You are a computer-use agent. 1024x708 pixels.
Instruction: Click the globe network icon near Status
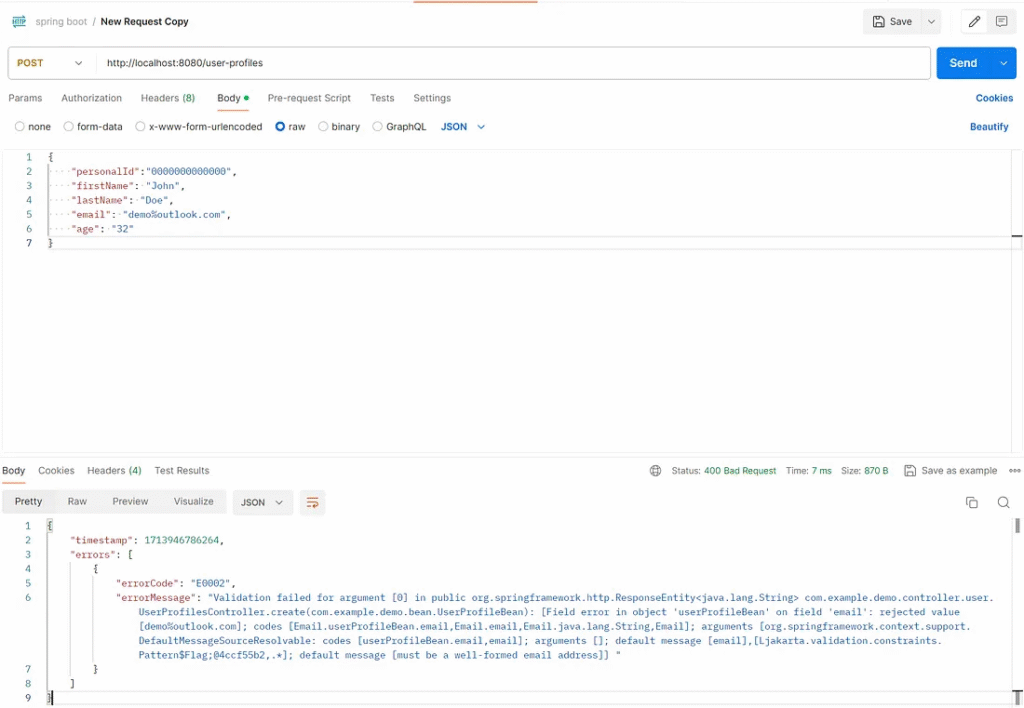(x=655, y=470)
